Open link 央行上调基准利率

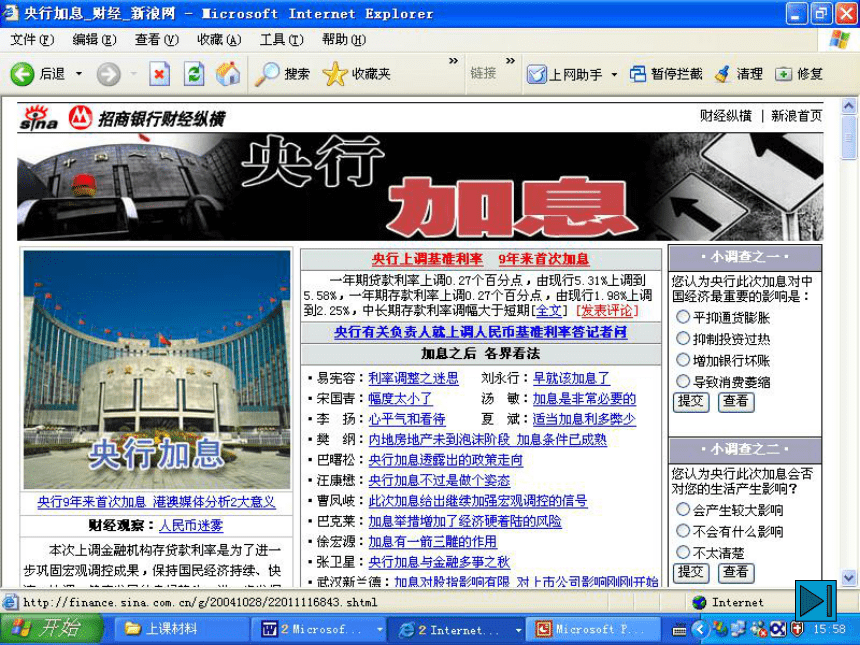click(x=427, y=259)
